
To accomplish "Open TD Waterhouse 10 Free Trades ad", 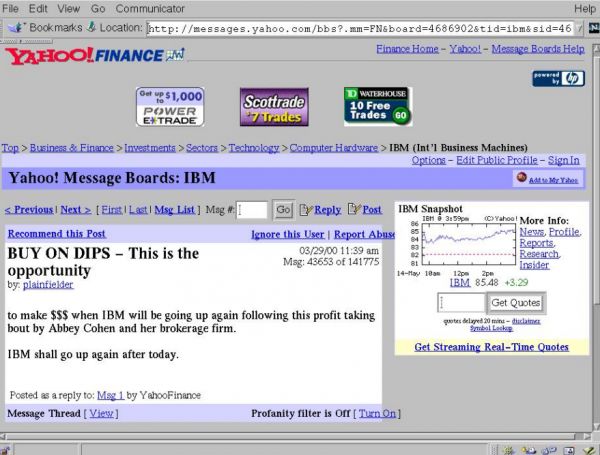I will pyautogui.click(x=377, y=107).
